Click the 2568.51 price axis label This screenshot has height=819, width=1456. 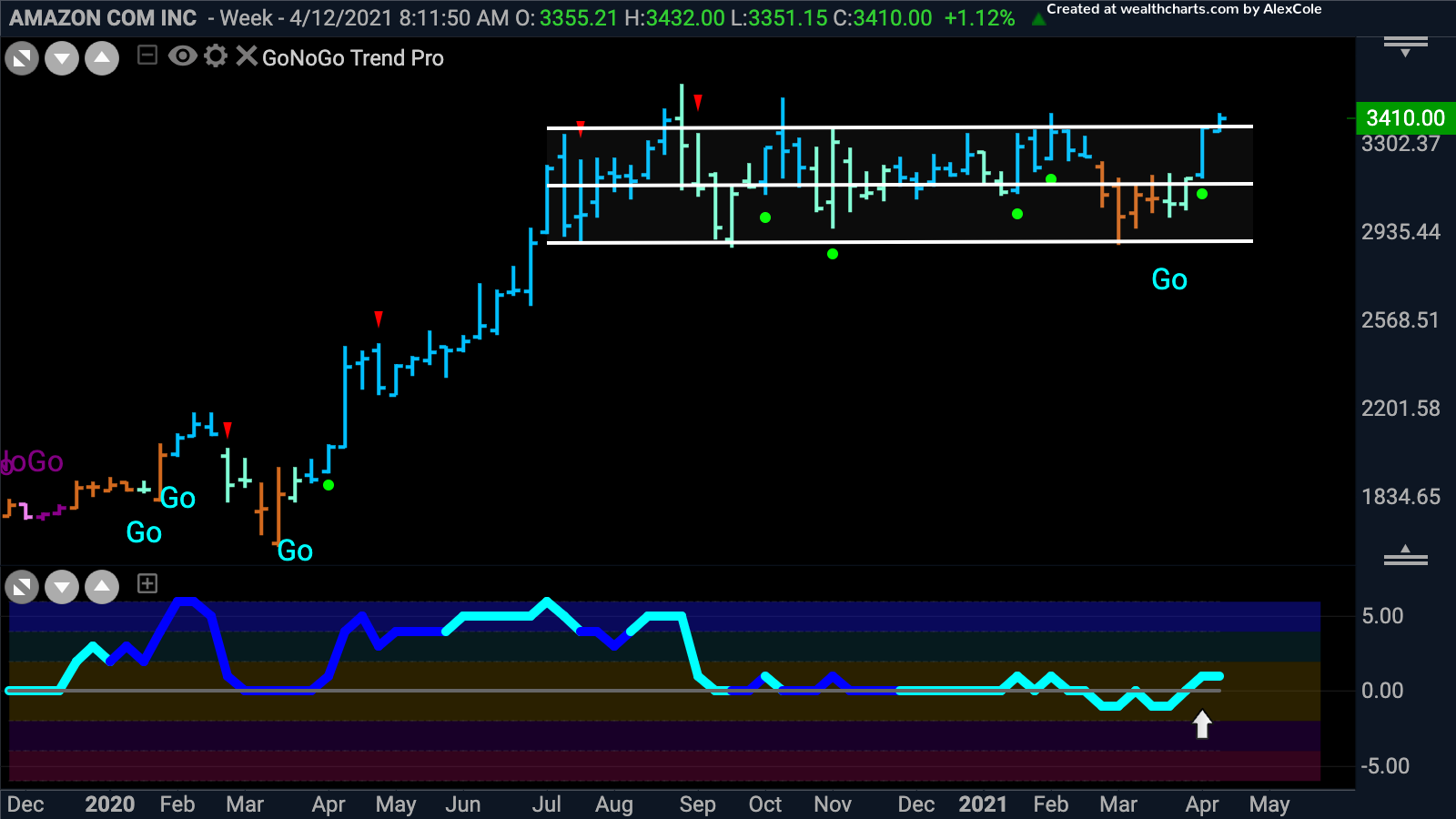tap(1400, 320)
